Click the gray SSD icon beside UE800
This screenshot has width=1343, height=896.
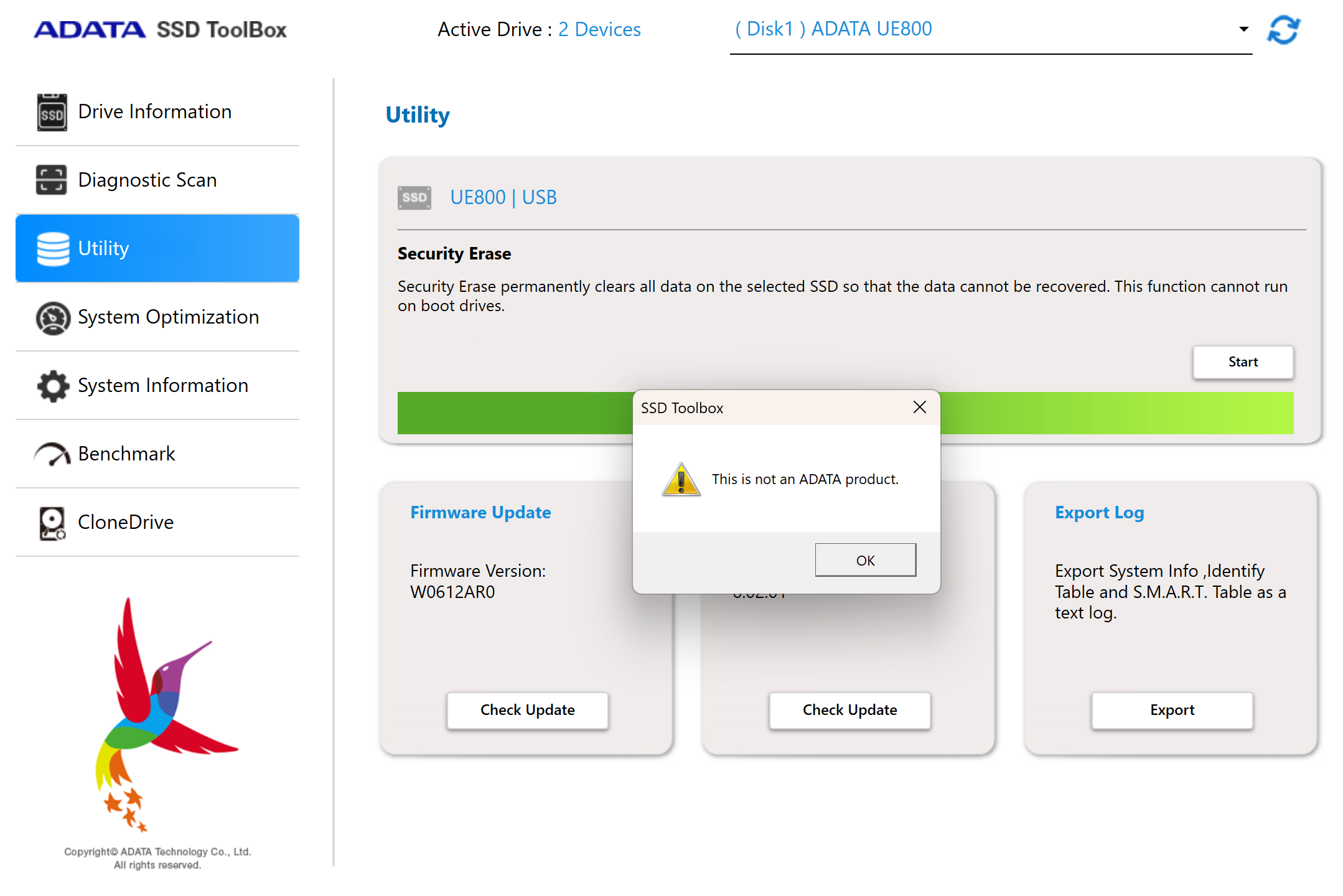(x=414, y=198)
